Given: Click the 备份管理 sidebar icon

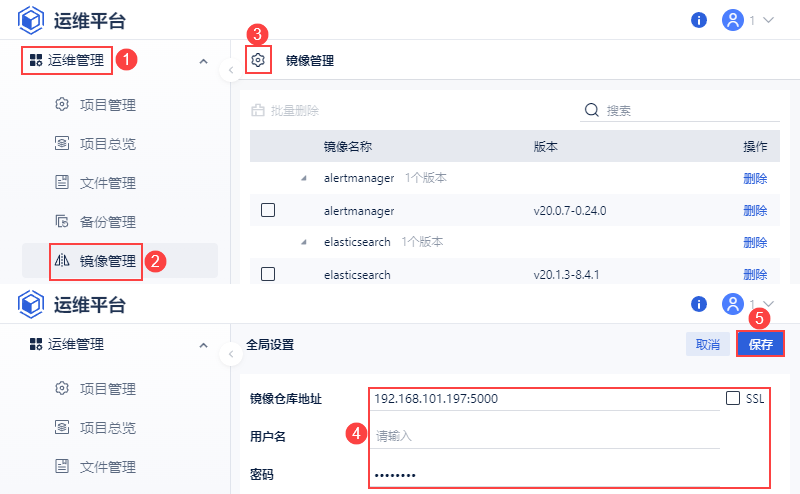Looking at the screenshot, I should pyautogui.click(x=62, y=222).
